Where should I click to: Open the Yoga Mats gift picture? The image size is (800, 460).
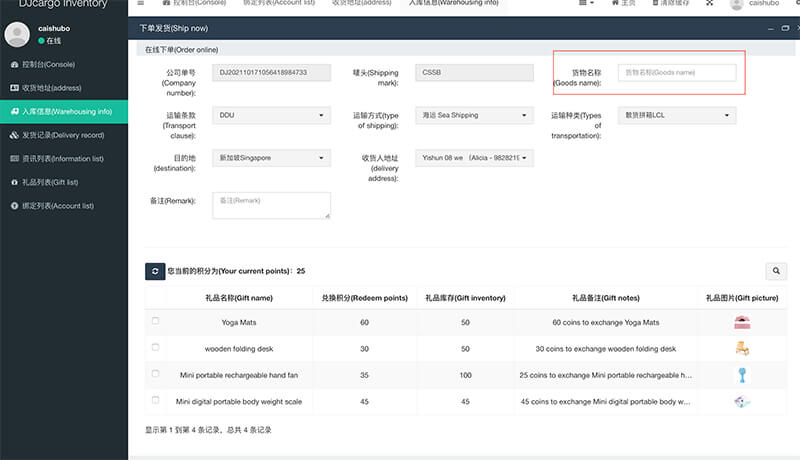pyautogui.click(x=742, y=322)
